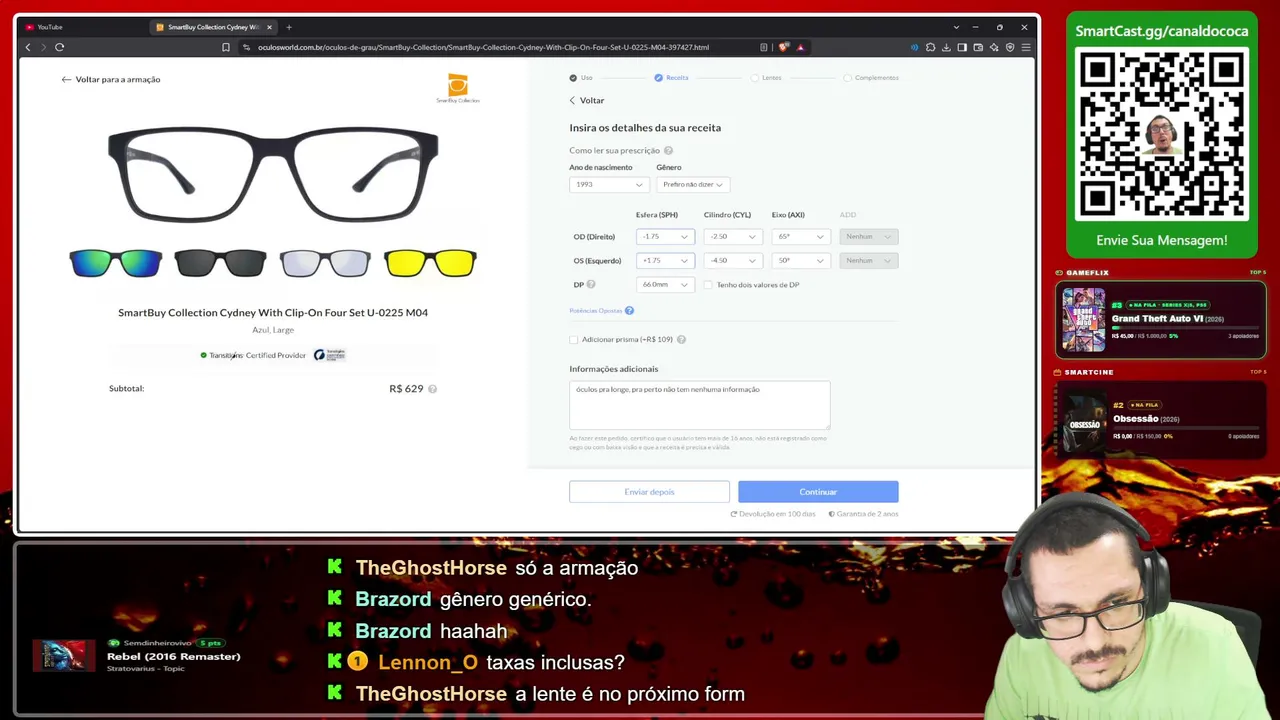1280x720 pixels.
Task: Click 'Garantia de 2 anos' text
Action: tap(868, 514)
